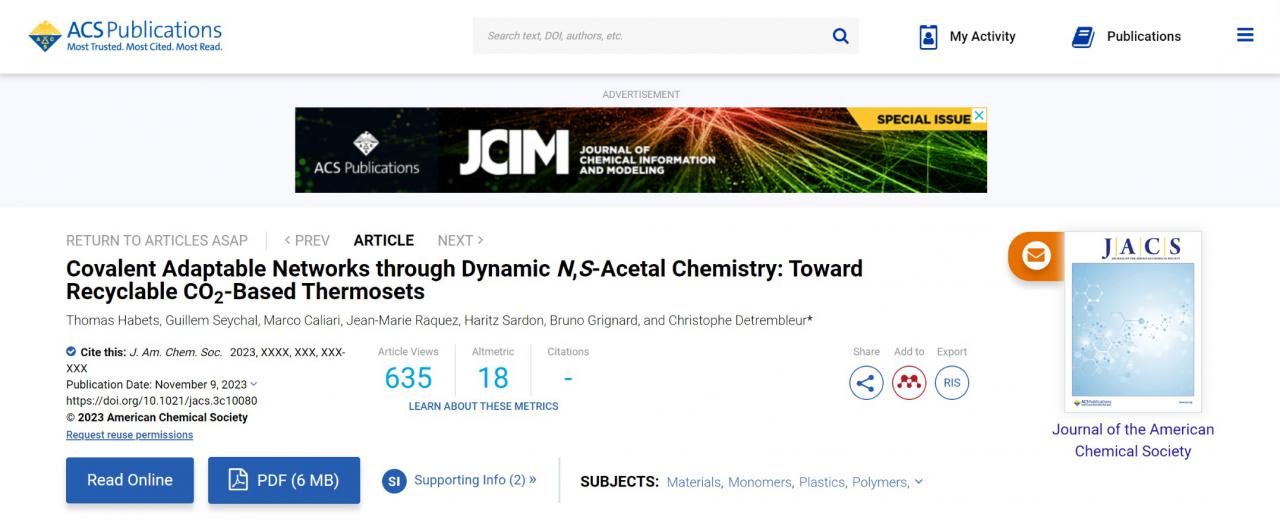Open the Publications menu

click(x=1126, y=36)
